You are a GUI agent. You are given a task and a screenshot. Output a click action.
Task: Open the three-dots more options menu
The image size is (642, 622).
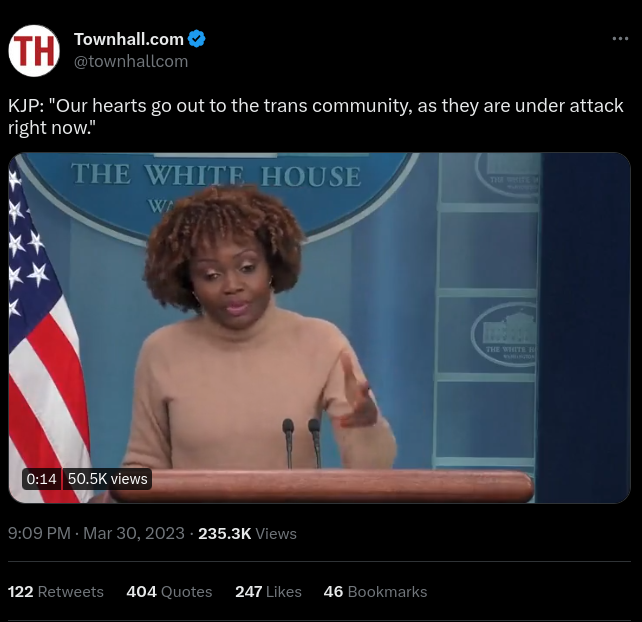coord(620,38)
